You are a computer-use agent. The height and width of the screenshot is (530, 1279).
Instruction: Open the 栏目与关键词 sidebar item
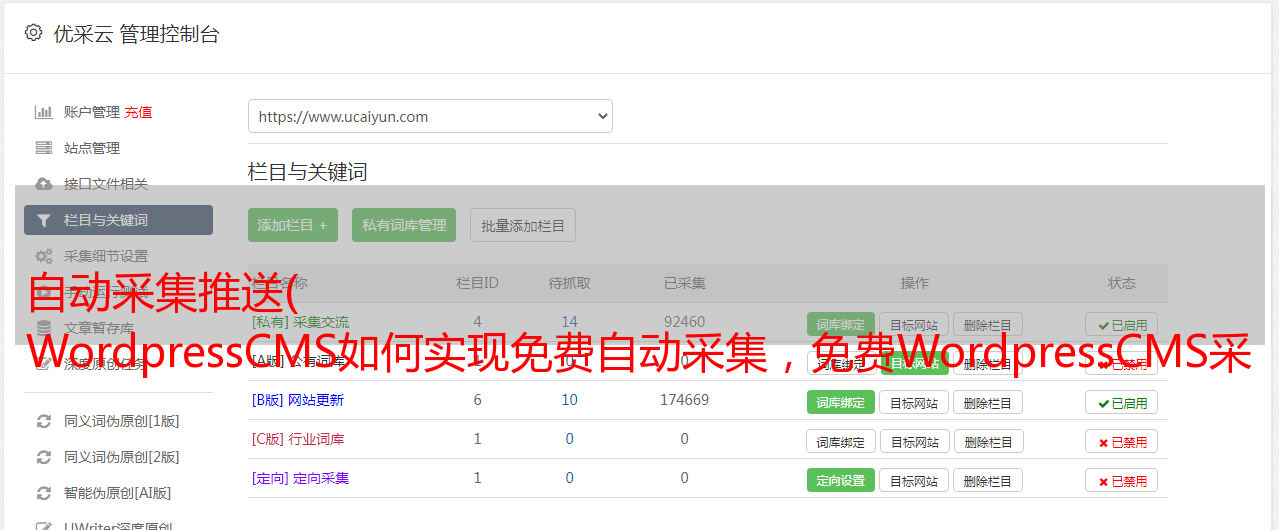pos(118,220)
